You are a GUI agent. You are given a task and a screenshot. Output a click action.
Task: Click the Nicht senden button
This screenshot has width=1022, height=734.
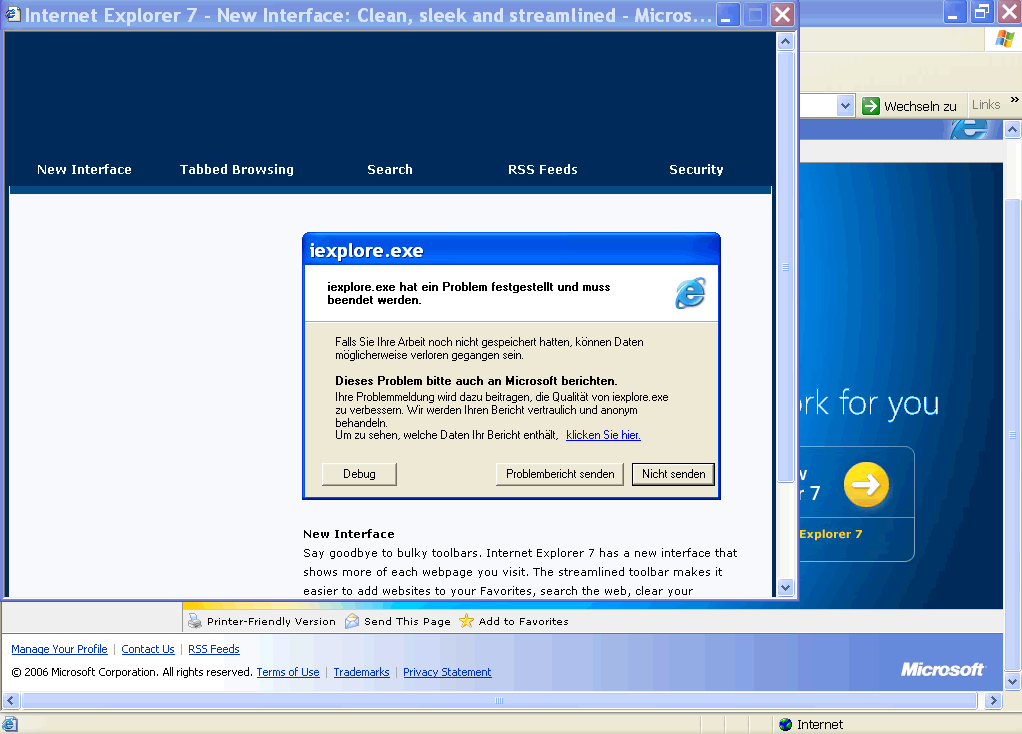click(x=673, y=474)
